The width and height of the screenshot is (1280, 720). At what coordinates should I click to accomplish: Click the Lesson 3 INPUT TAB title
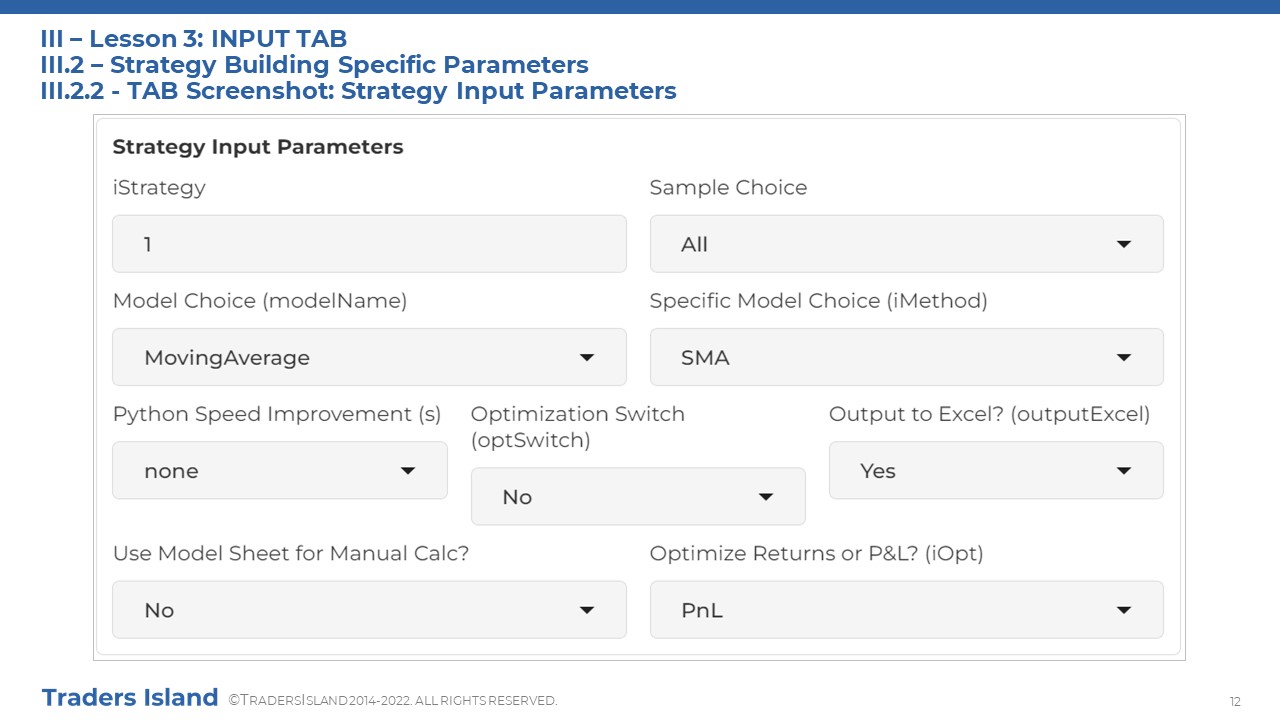[x=194, y=39]
